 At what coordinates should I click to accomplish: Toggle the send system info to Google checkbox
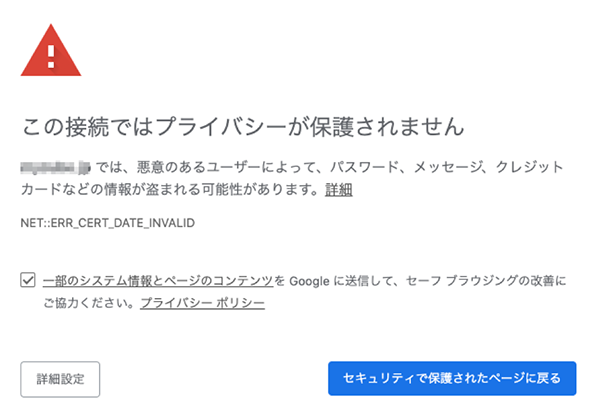click(27, 280)
